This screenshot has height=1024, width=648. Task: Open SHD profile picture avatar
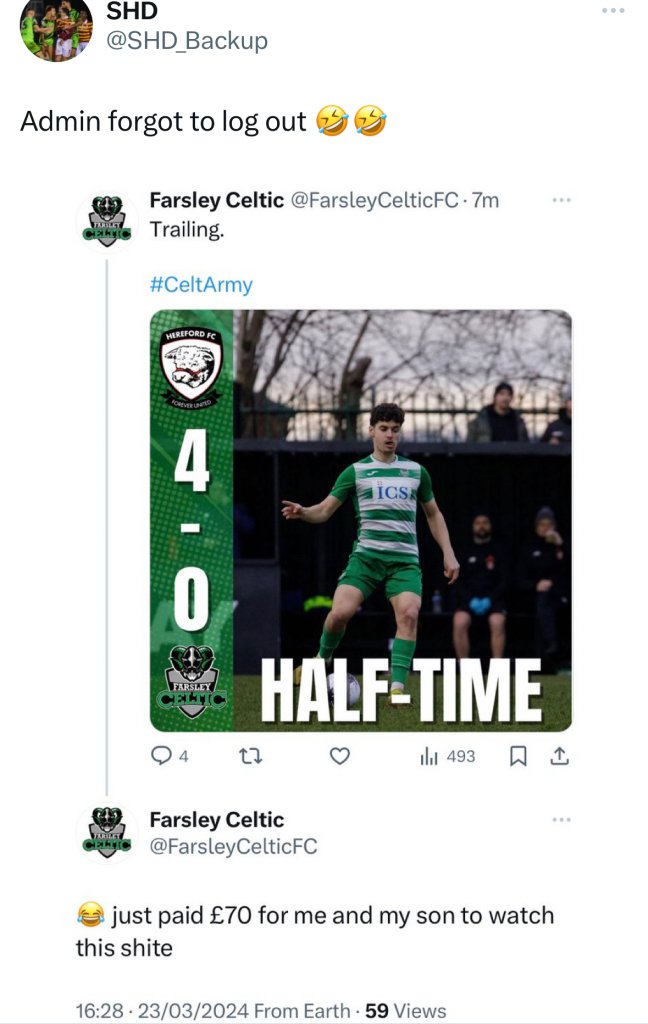pyautogui.click(x=56, y=28)
